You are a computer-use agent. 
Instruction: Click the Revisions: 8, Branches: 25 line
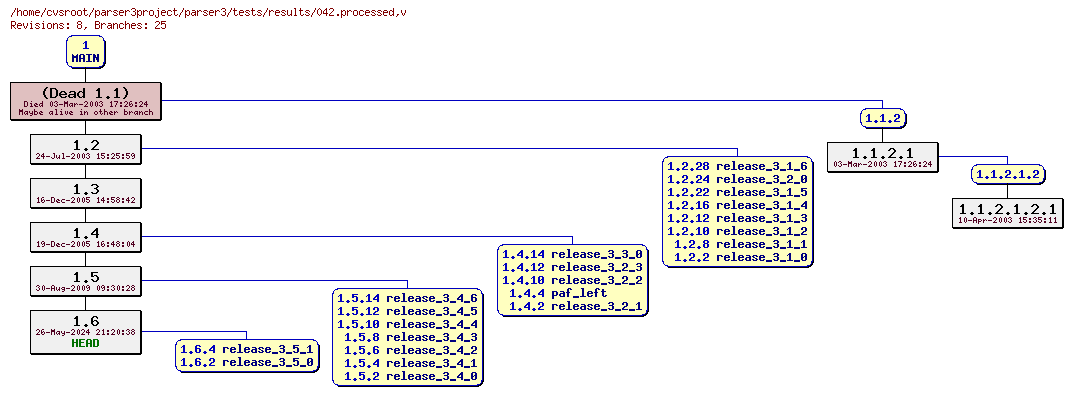pos(88,25)
